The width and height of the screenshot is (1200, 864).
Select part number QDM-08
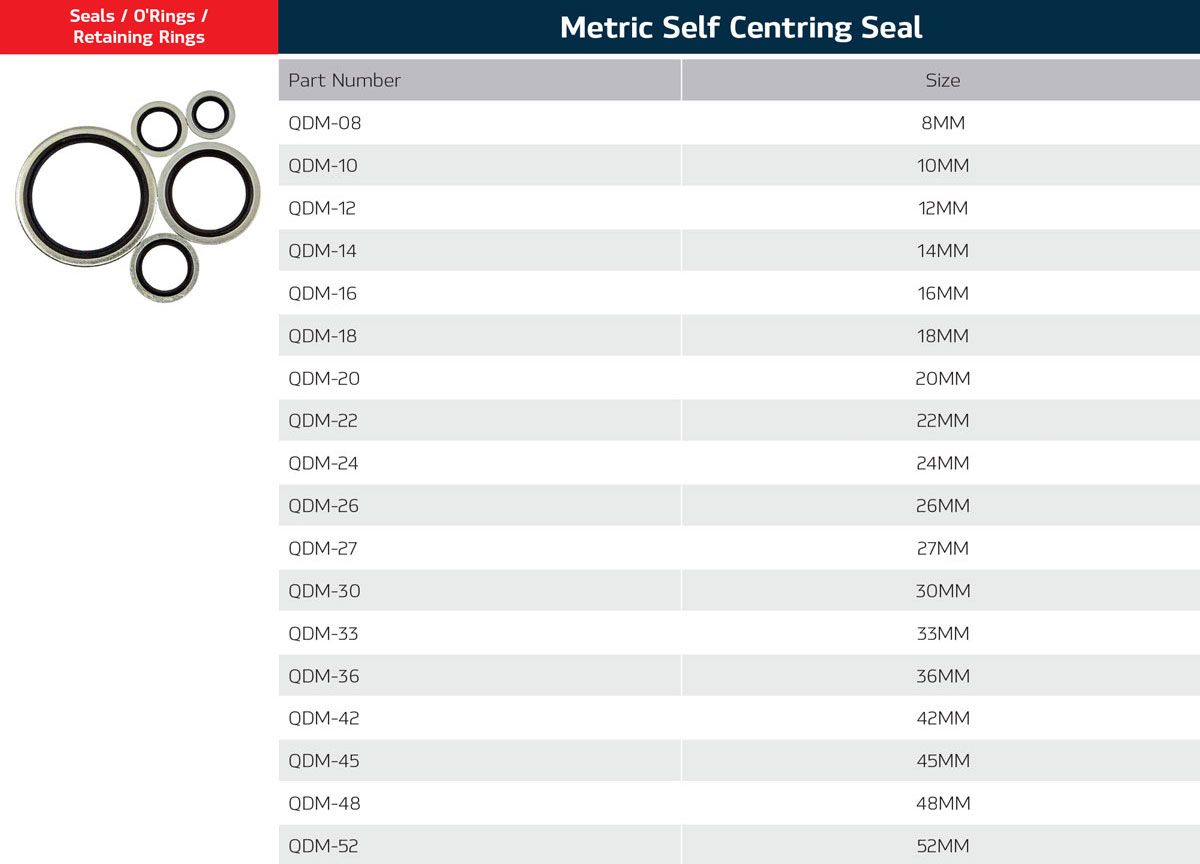click(324, 123)
